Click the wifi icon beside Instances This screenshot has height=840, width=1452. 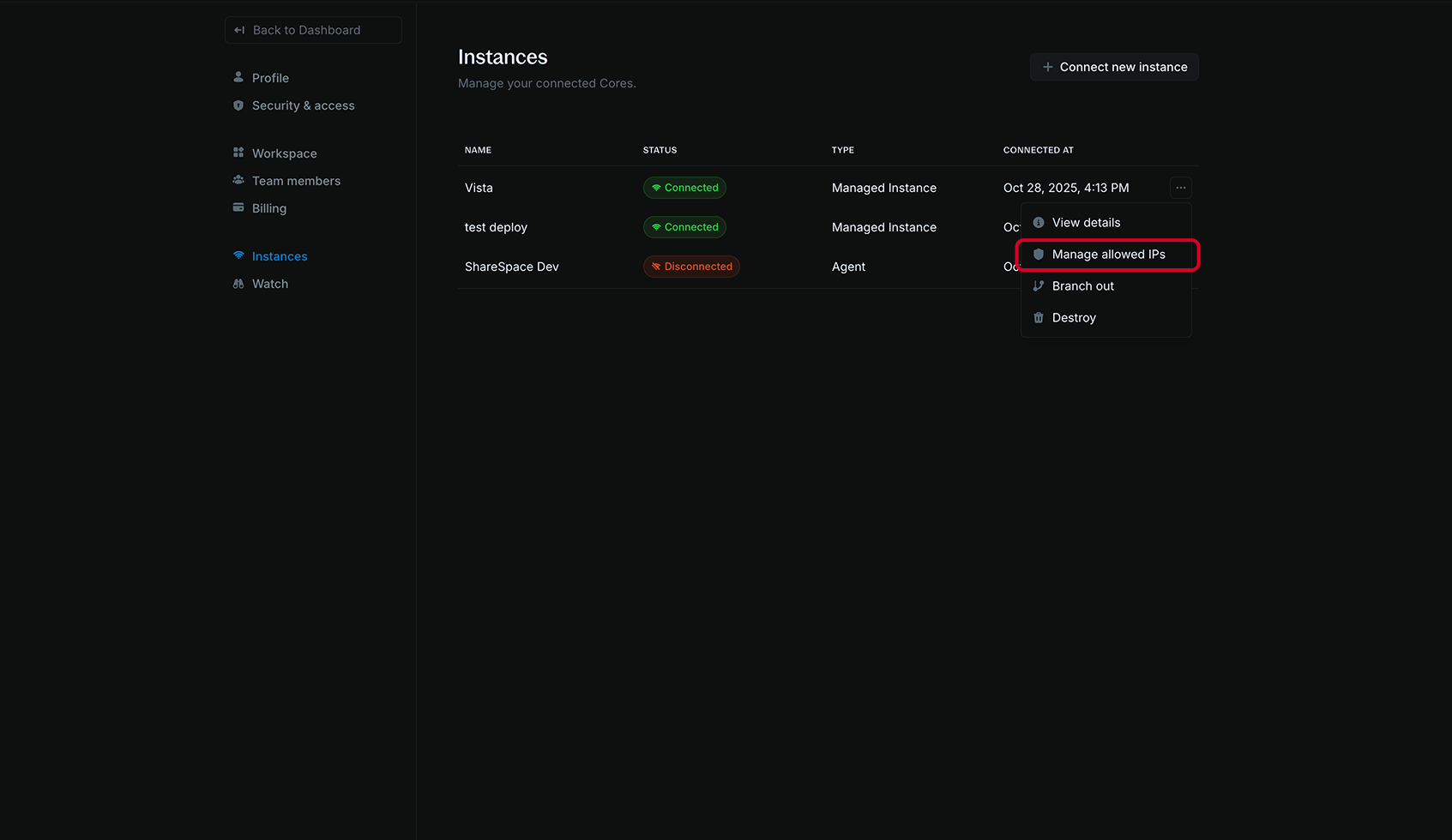238,255
